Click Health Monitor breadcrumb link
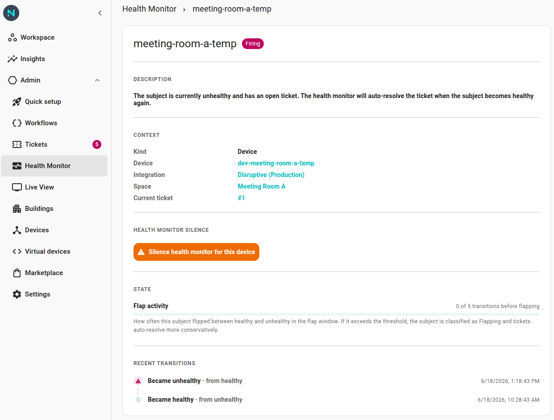The width and height of the screenshot is (554, 420). pos(149,9)
